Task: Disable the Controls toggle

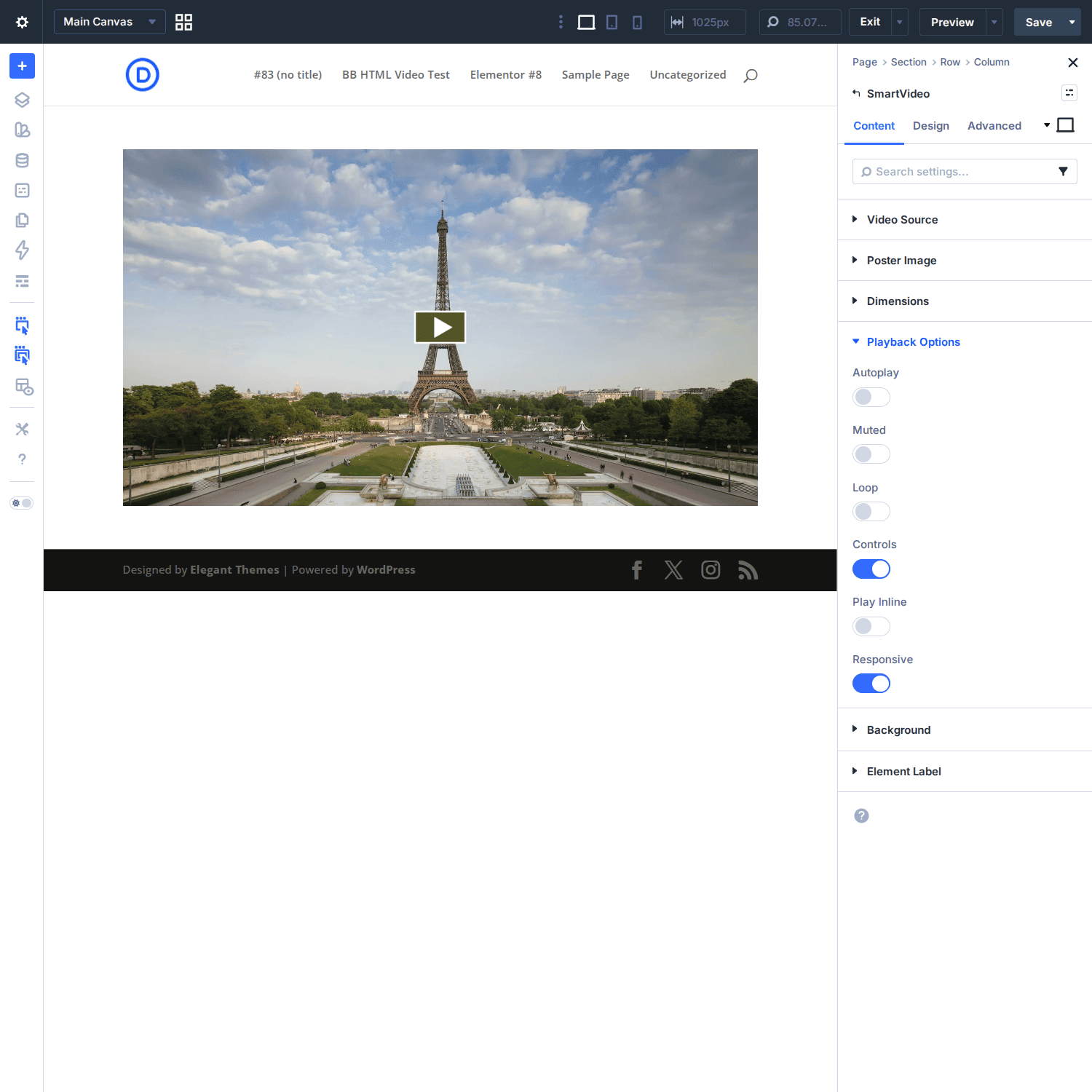Action: tap(871, 569)
